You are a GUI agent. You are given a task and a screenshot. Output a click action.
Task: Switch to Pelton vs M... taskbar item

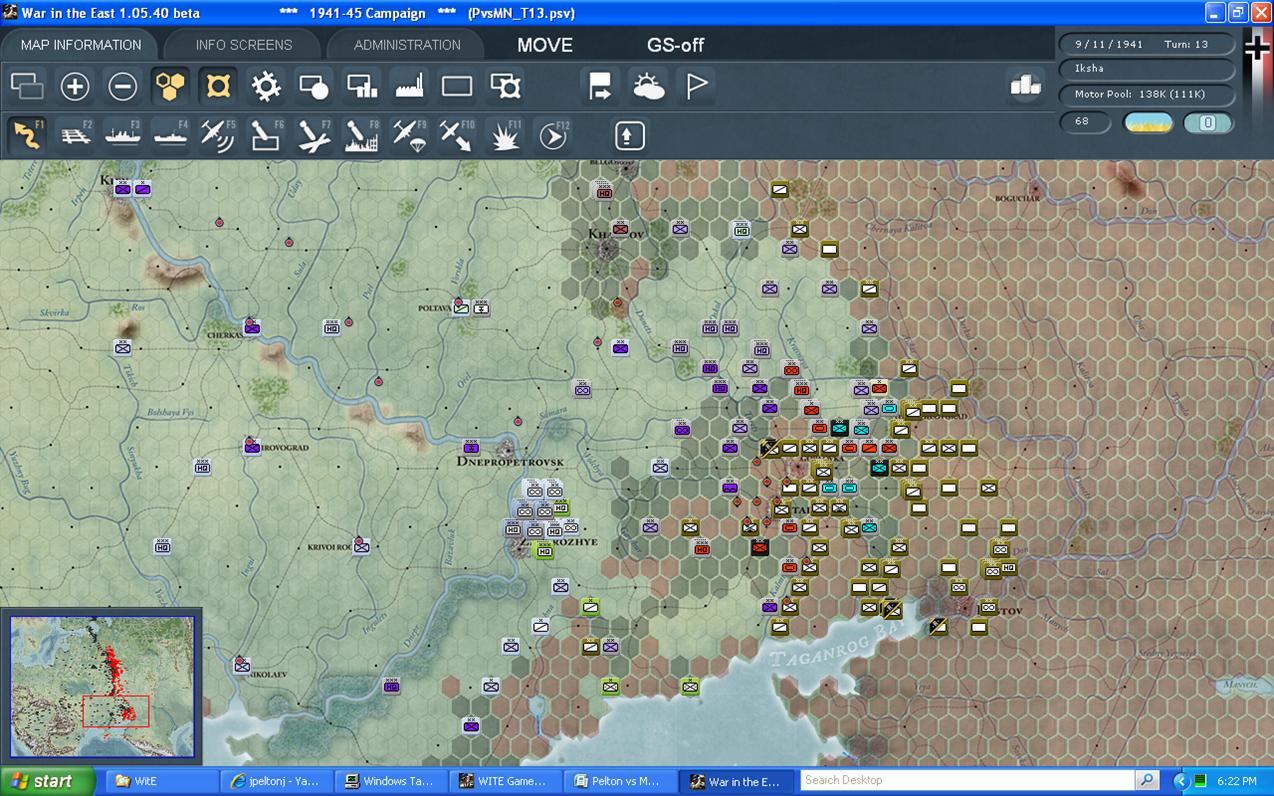click(620, 781)
